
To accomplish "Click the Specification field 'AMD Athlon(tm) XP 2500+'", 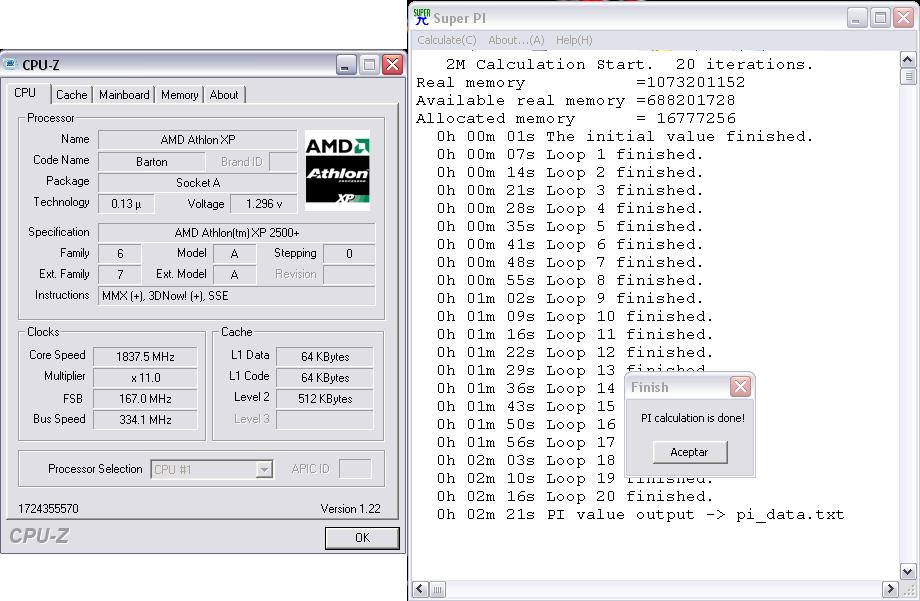I will [236, 232].
